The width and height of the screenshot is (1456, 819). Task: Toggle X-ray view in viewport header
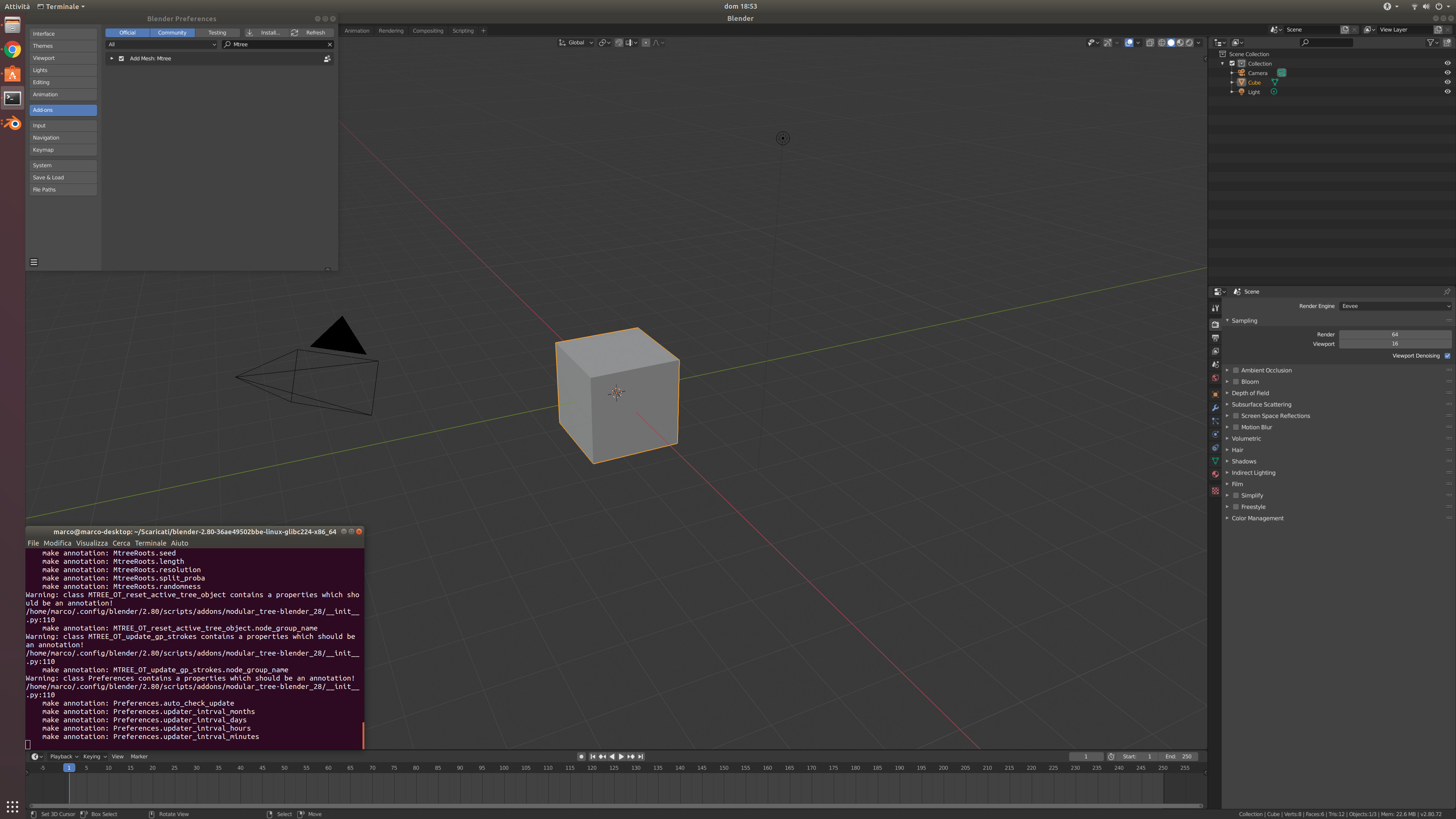(1150, 43)
